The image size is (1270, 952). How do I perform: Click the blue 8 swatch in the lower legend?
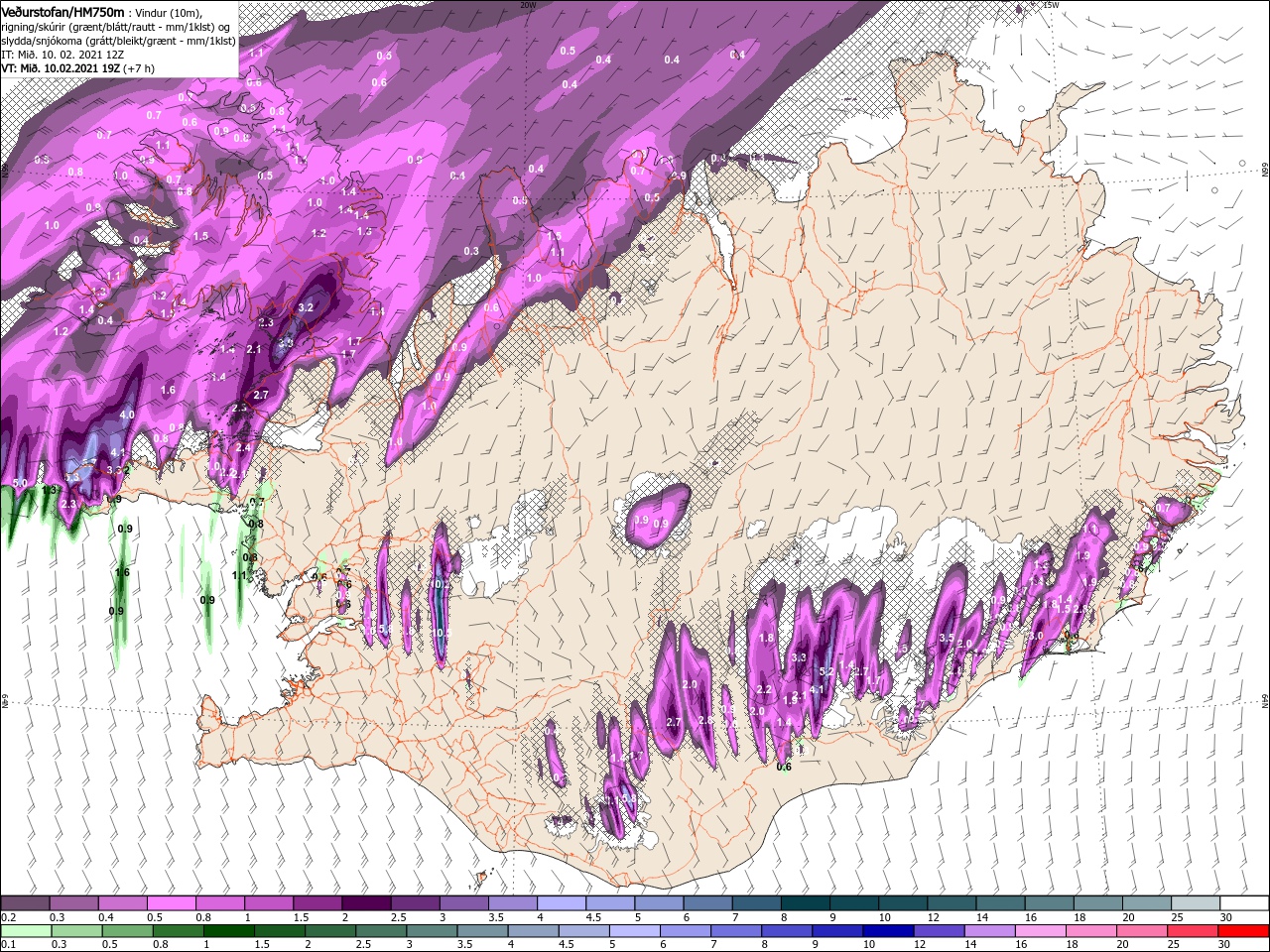click(x=787, y=931)
